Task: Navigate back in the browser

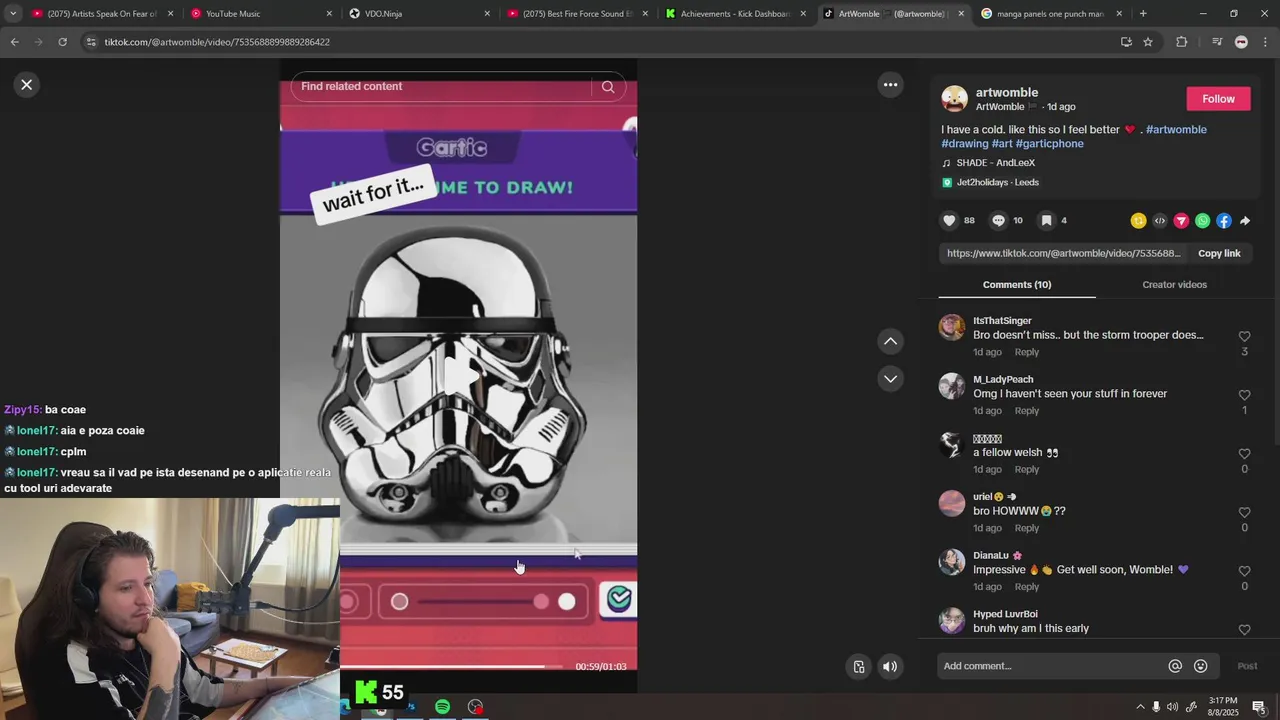Action: coord(14,42)
